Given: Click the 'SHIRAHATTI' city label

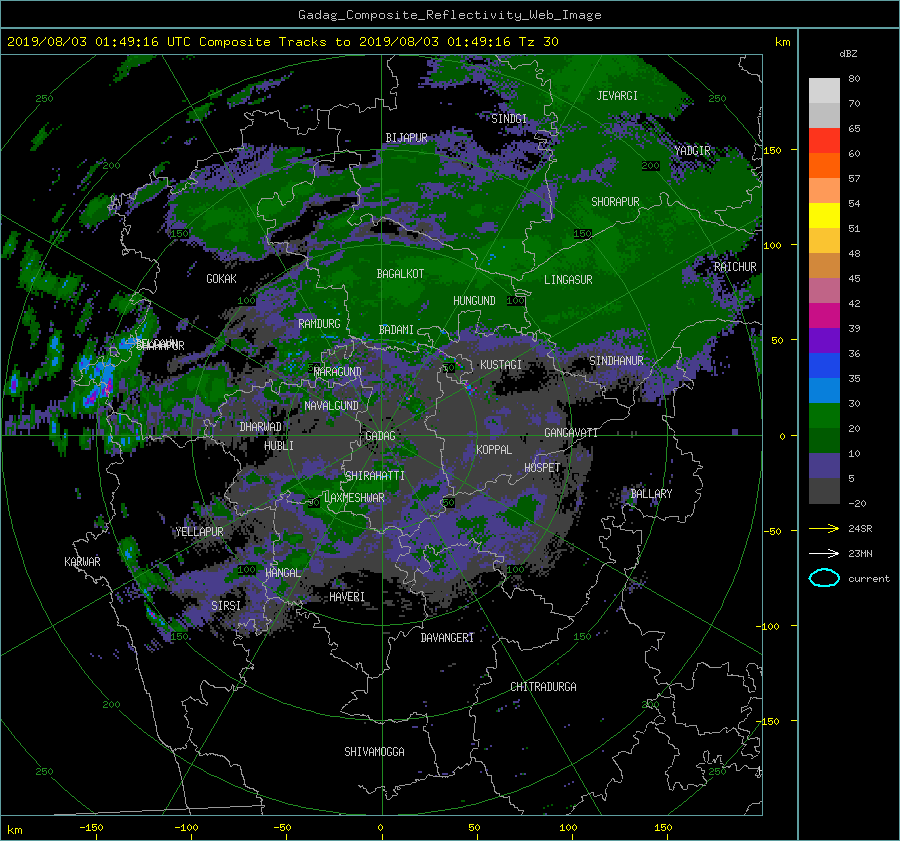Looking at the screenshot, I should pyautogui.click(x=375, y=476).
